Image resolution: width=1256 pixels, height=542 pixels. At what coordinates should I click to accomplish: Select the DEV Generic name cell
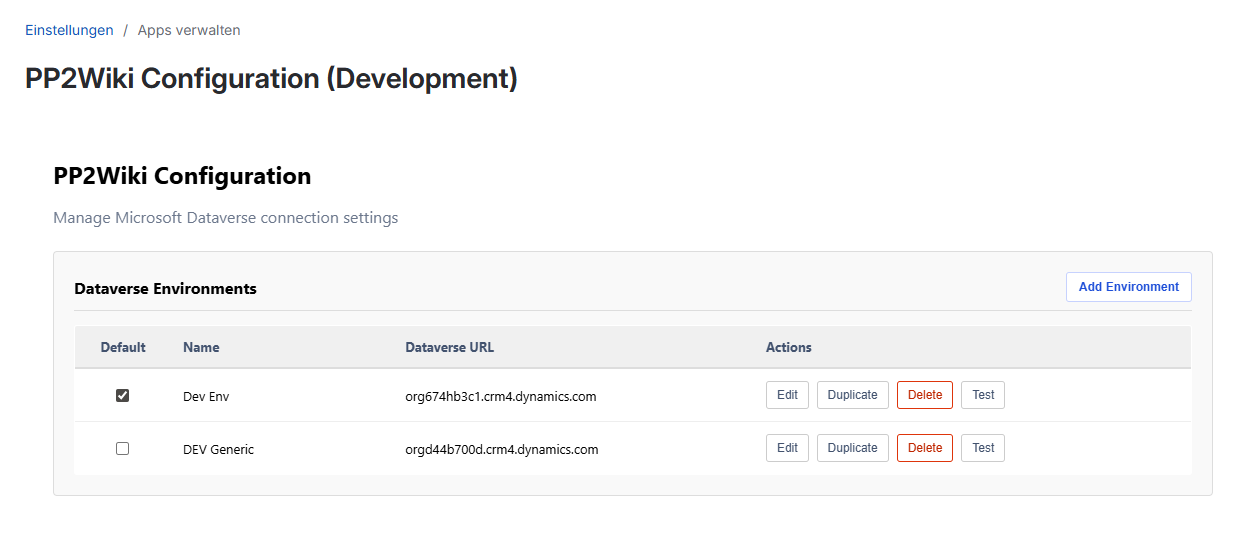[218, 449]
